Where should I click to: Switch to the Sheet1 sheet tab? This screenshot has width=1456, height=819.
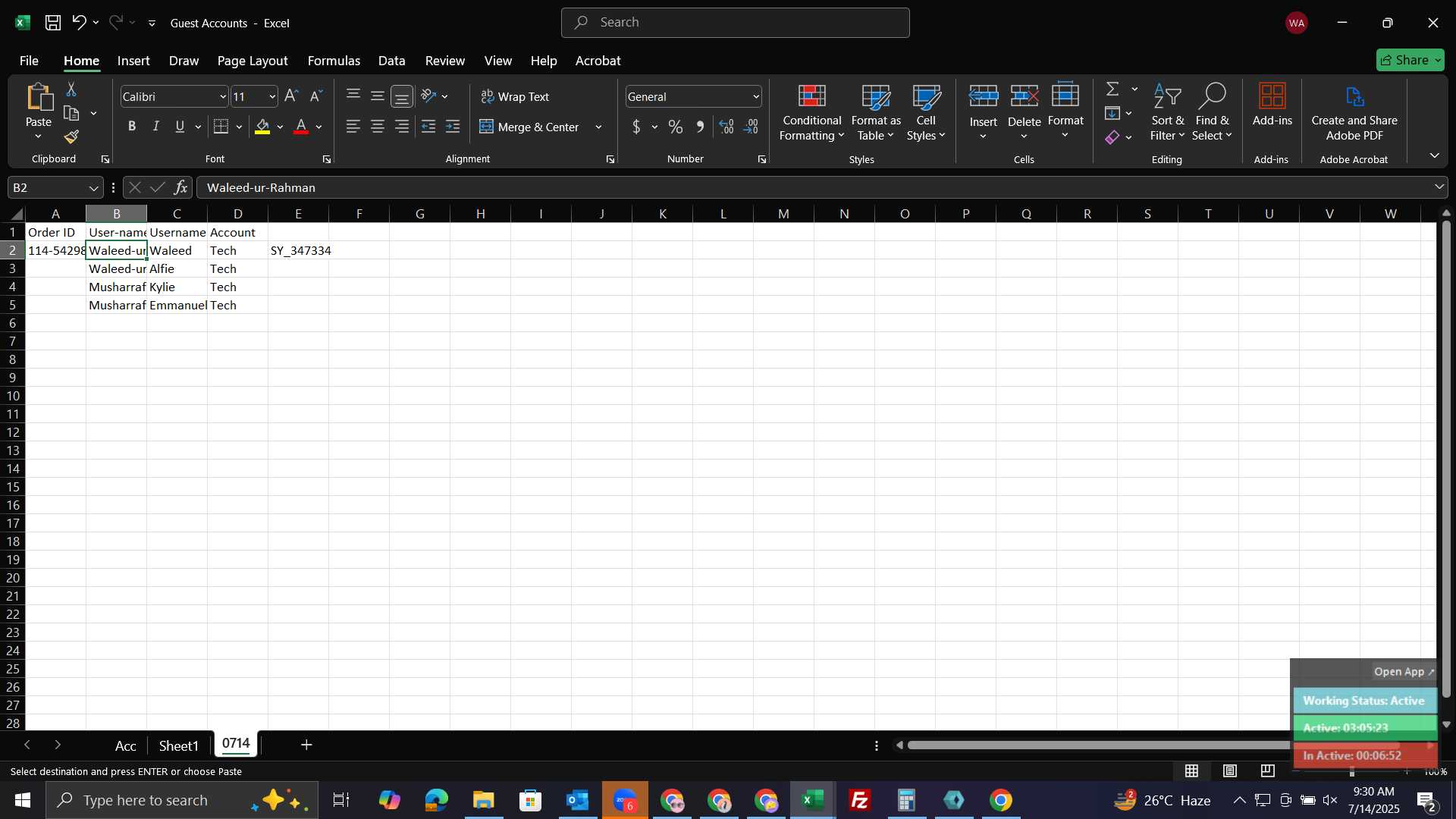[178, 745]
